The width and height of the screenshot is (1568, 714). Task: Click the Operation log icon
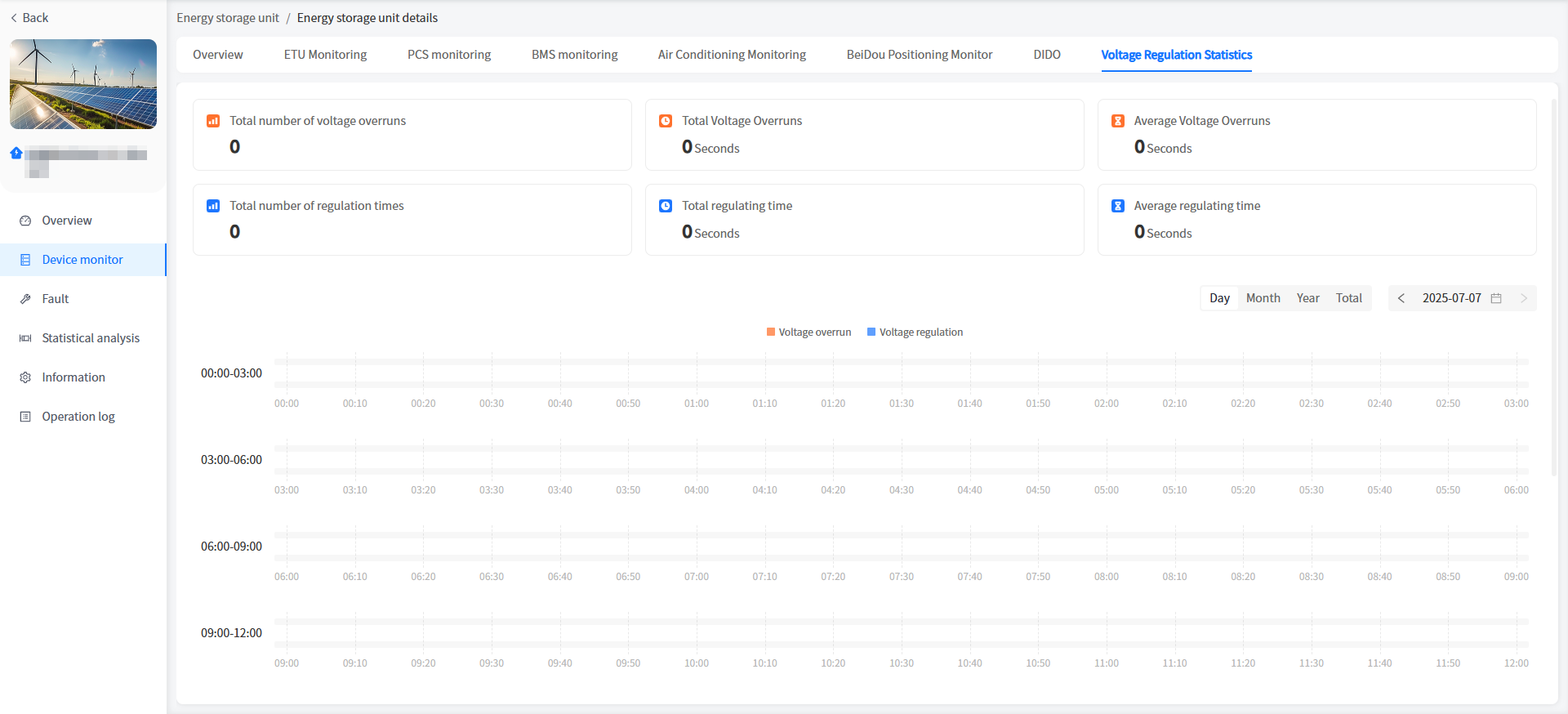[25, 417]
